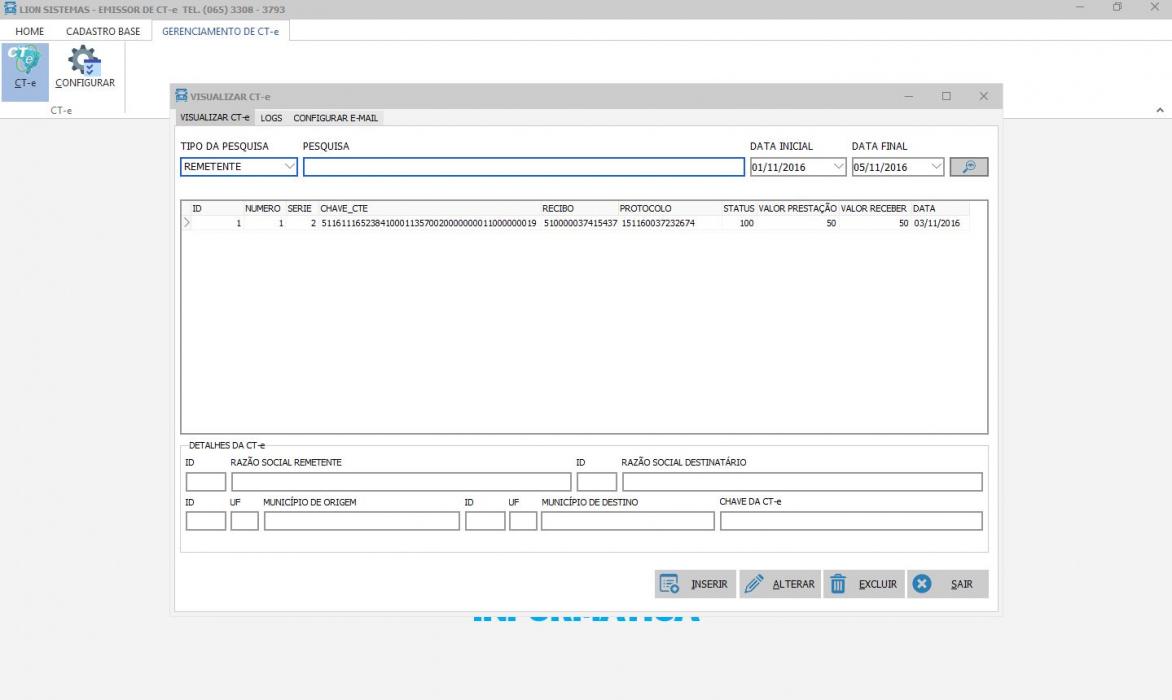Maximize the VISUALIZAR CT-e window
1172x700 pixels.
click(x=946, y=96)
